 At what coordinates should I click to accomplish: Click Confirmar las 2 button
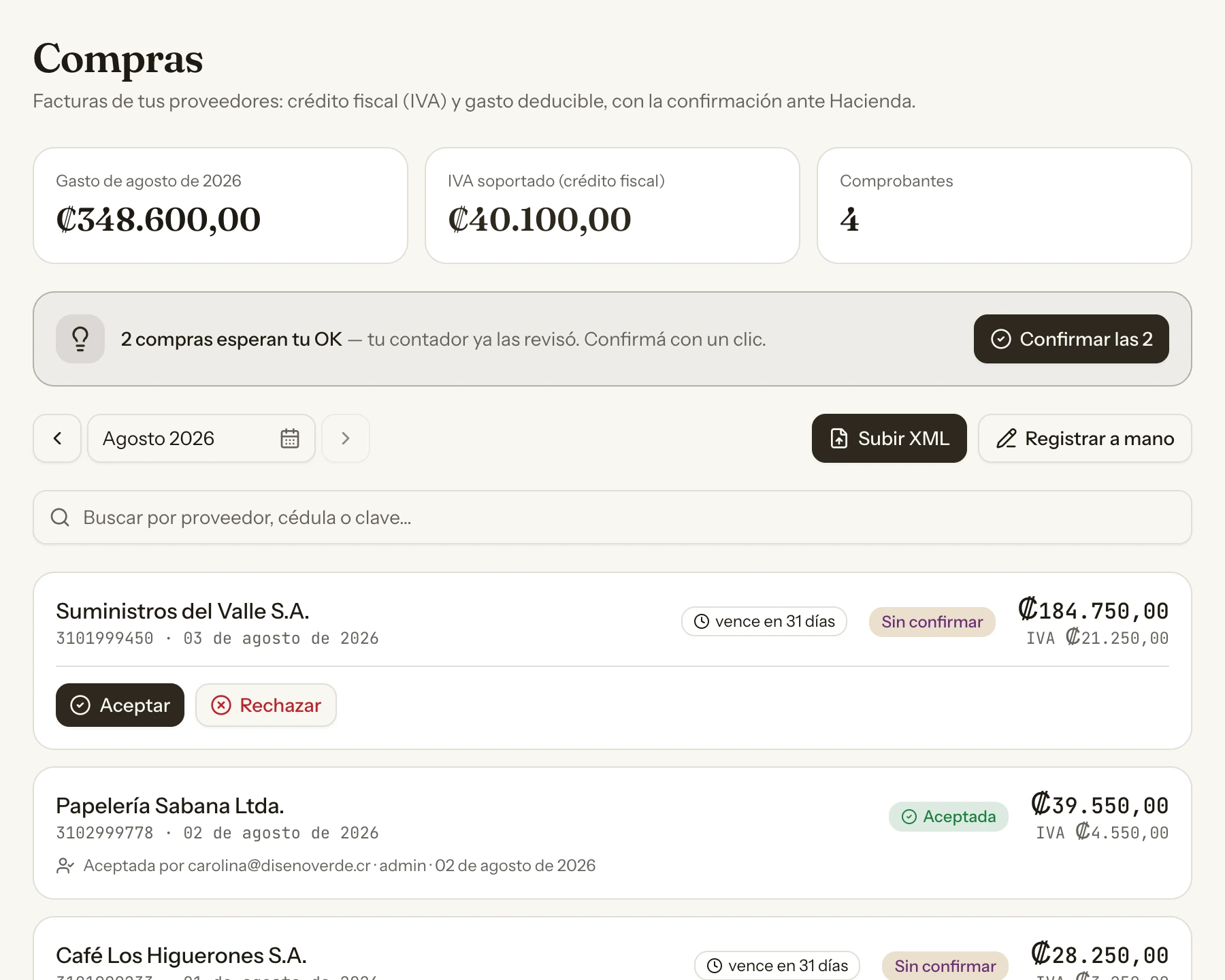pos(1071,339)
